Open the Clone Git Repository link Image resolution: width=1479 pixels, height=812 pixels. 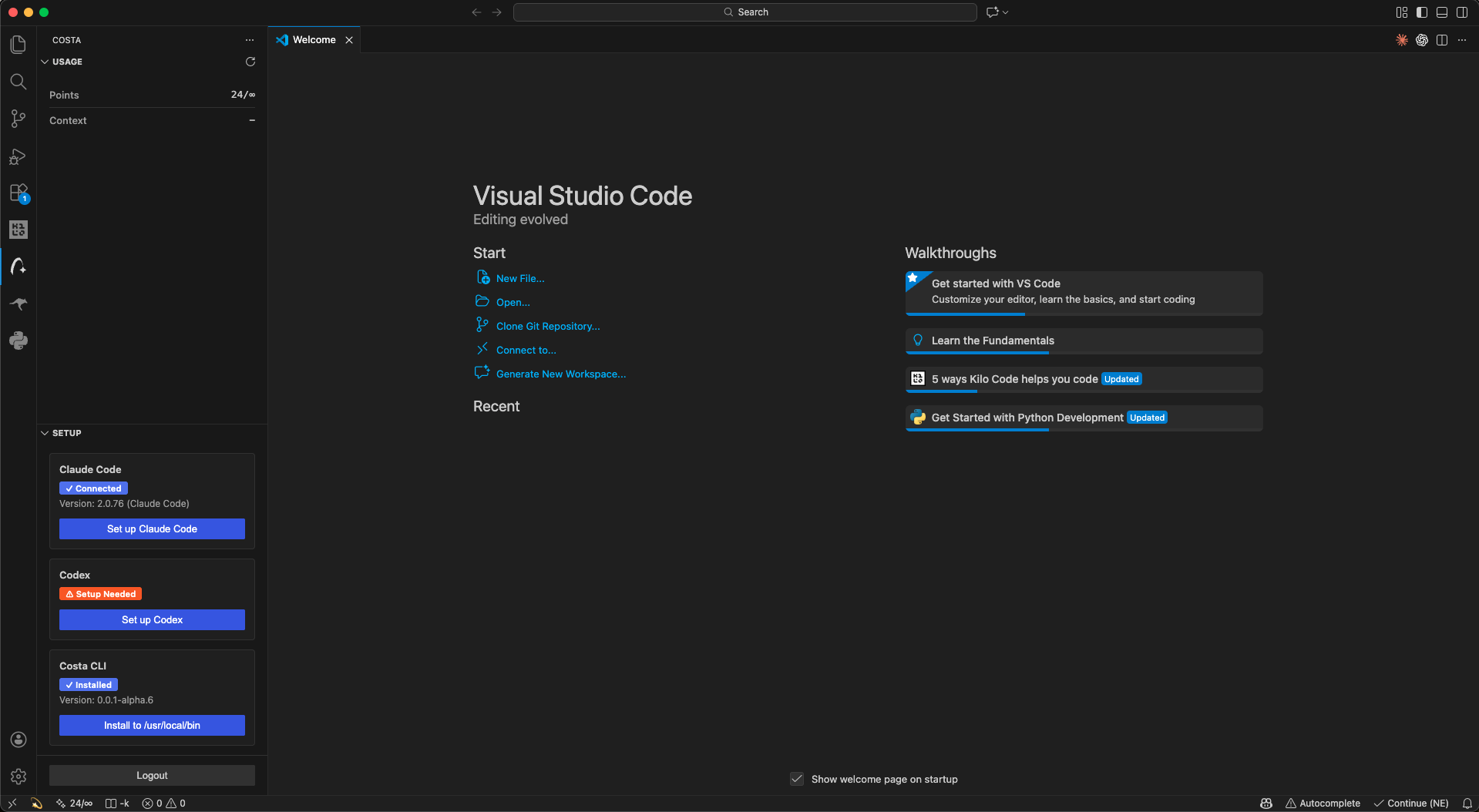(547, 325)
